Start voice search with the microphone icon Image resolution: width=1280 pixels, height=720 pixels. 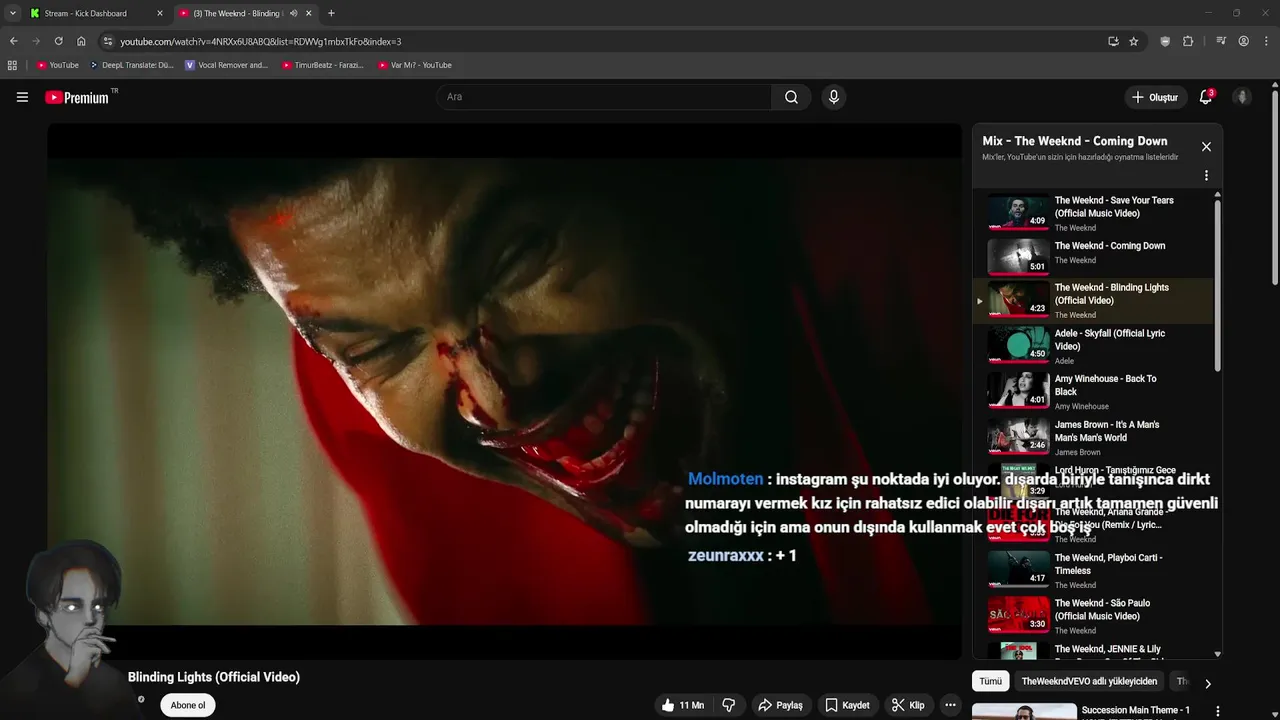pos(833,97)
